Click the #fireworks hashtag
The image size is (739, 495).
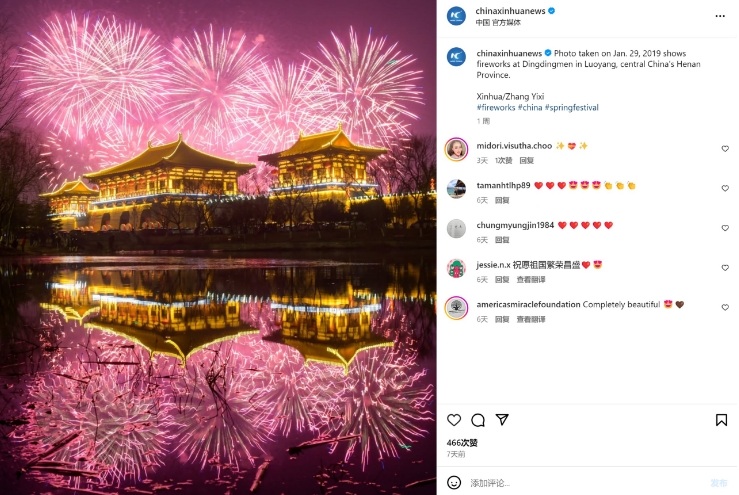[496, 107]
